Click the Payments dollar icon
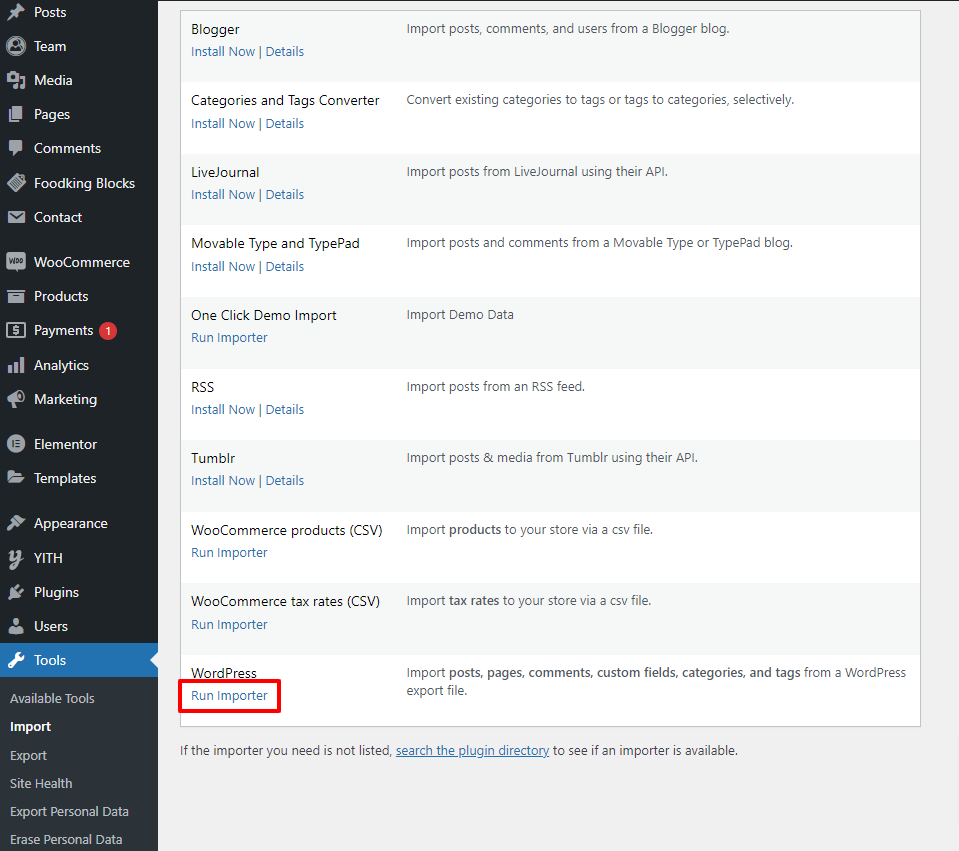Screen dimensions: 959x851 click(16, 330)
